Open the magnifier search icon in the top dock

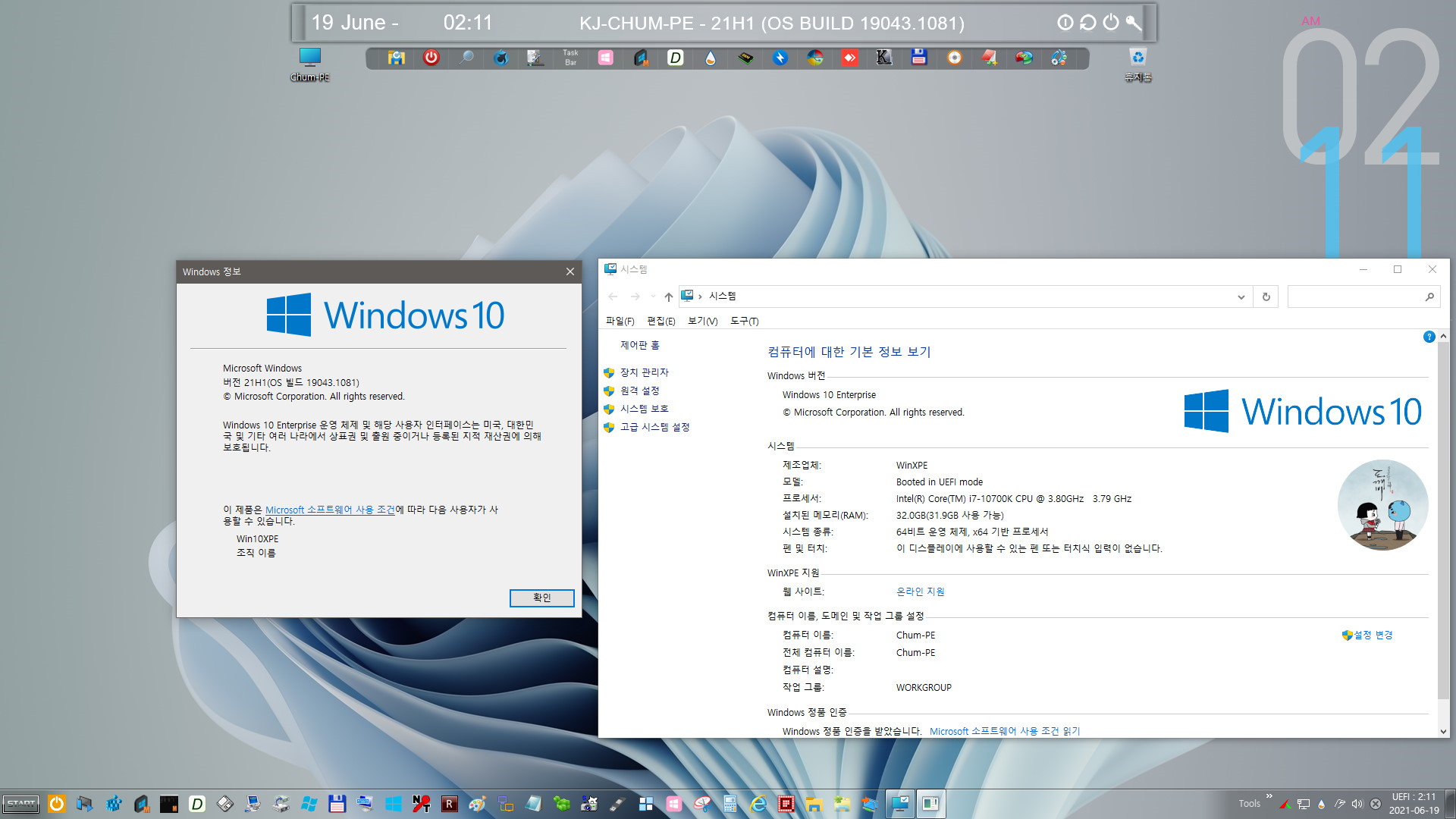click(466, 58)
